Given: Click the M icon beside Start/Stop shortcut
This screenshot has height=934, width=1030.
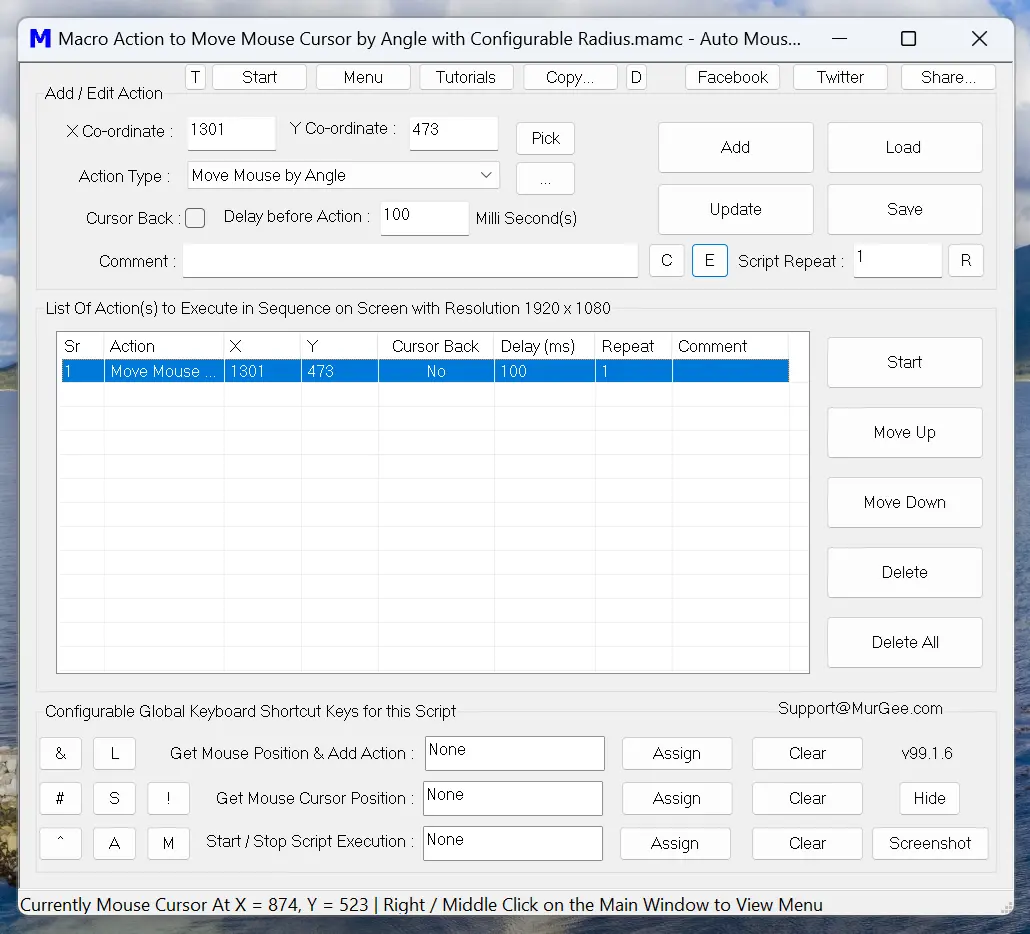Looking at the screenshot, I should click(168, 843).
